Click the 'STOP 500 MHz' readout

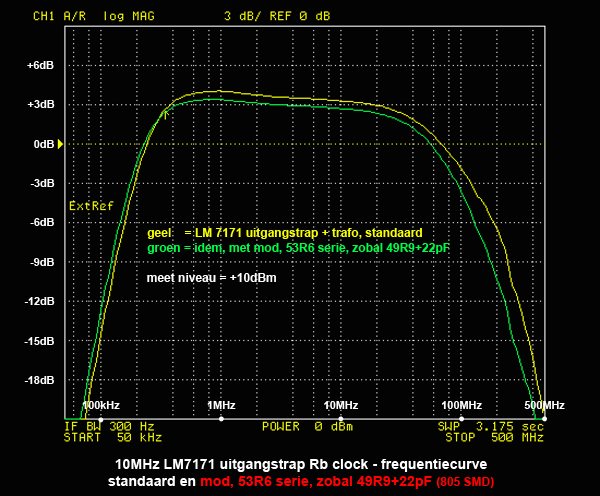[494, 437]
